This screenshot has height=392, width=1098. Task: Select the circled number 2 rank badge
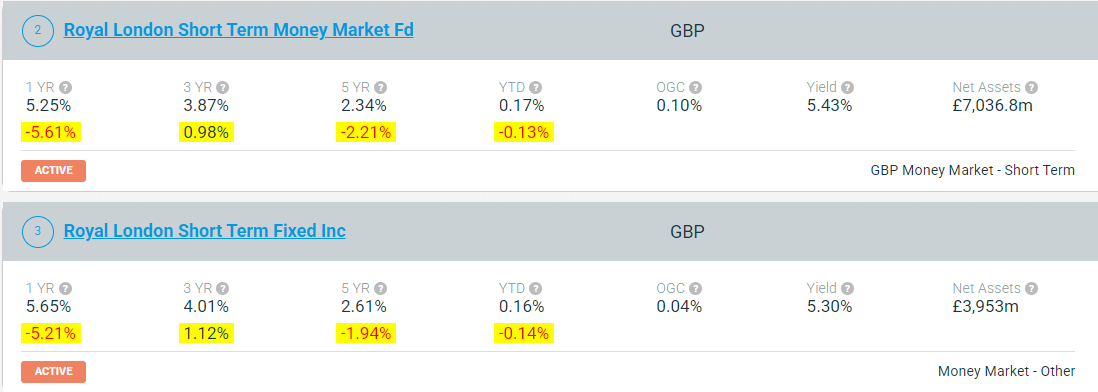coord(38,31)
